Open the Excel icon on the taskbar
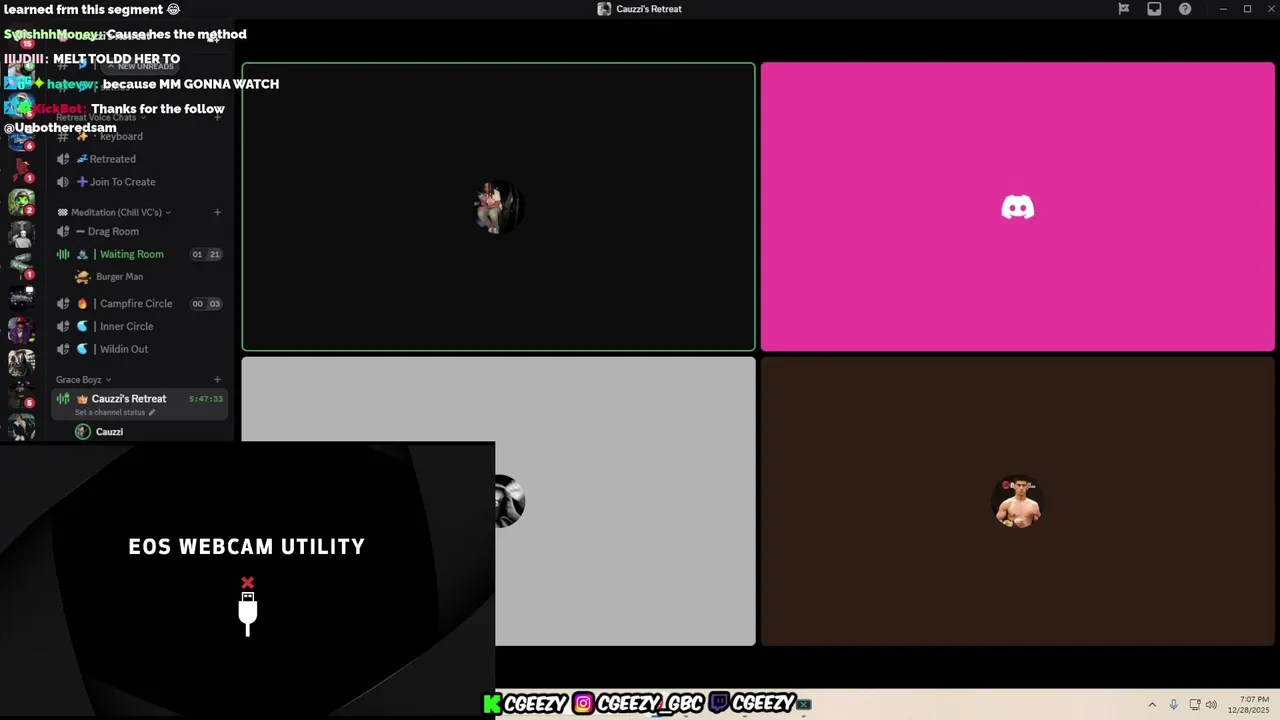Viewport: 1280px width, 720px height. (803, 704)
